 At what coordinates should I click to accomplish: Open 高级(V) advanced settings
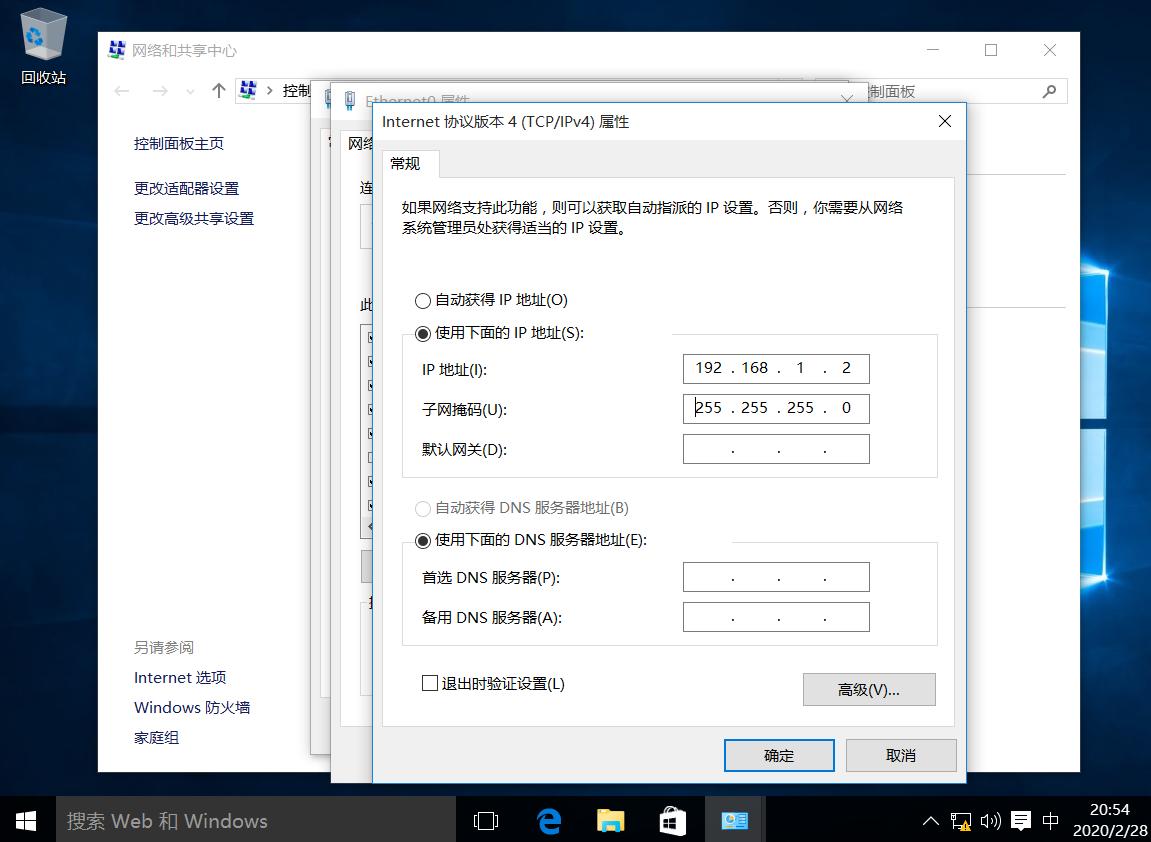click(x=868, y=689)
